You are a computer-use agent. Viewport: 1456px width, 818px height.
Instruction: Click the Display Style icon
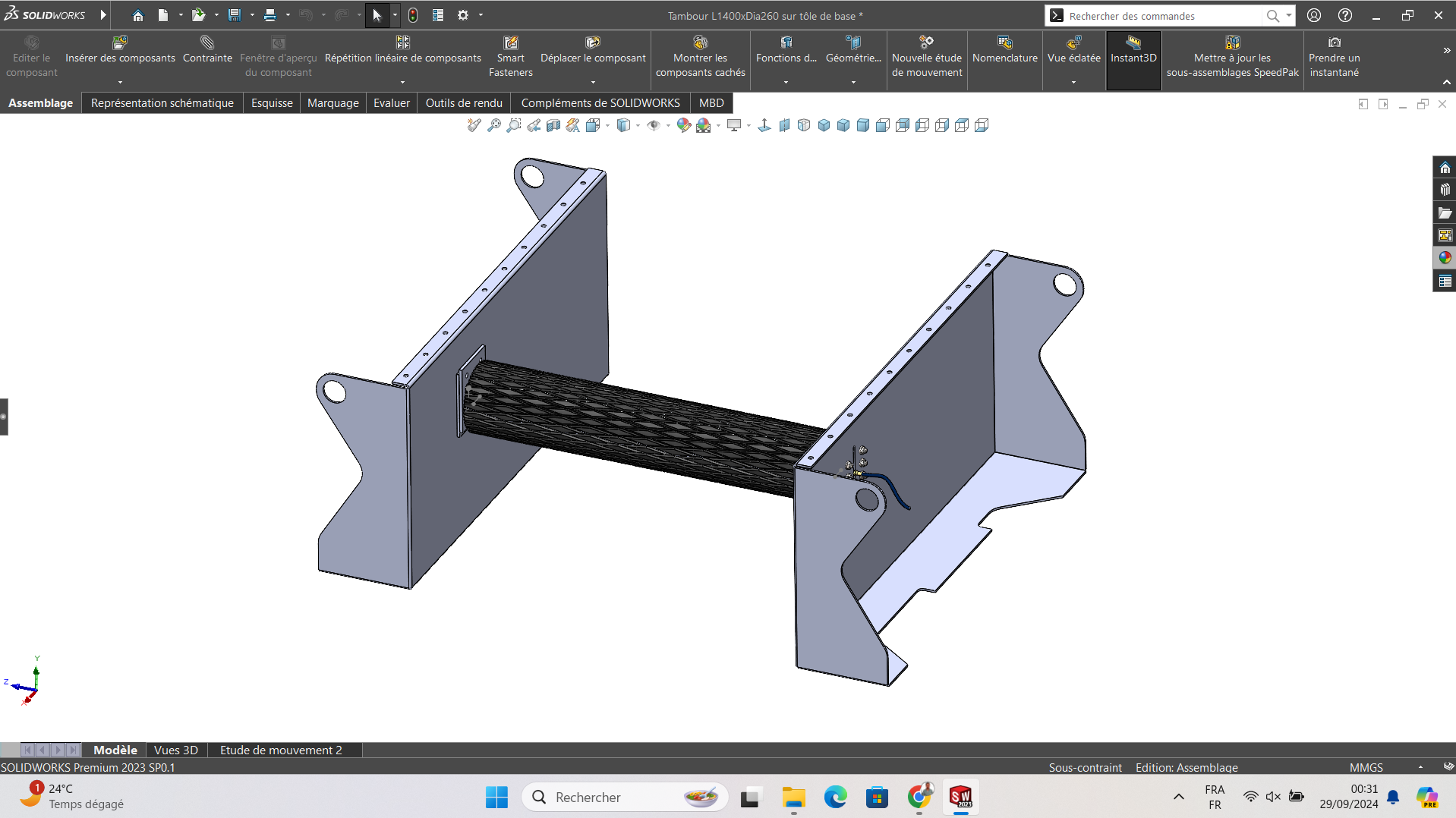623,125
